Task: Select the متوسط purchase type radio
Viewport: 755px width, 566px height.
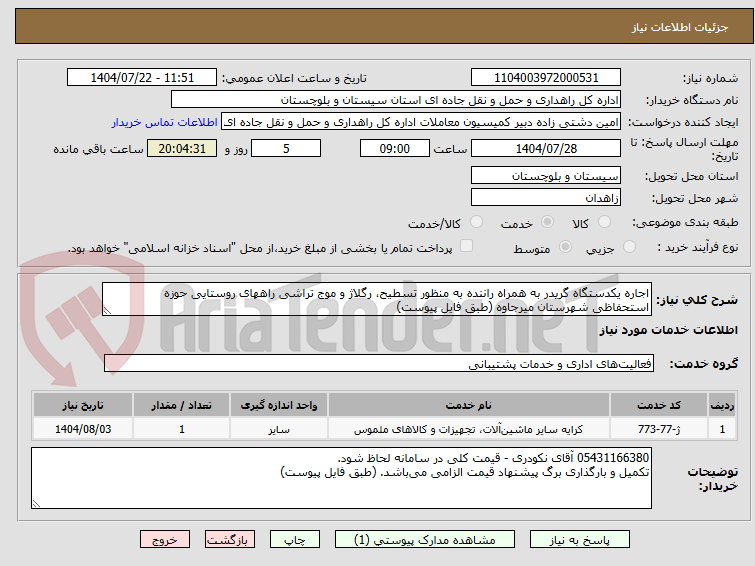Action: click(565, 247)
